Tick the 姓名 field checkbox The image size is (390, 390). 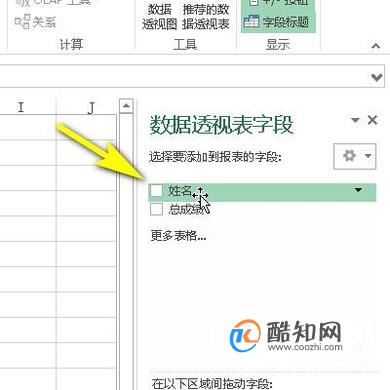point(156,191)
